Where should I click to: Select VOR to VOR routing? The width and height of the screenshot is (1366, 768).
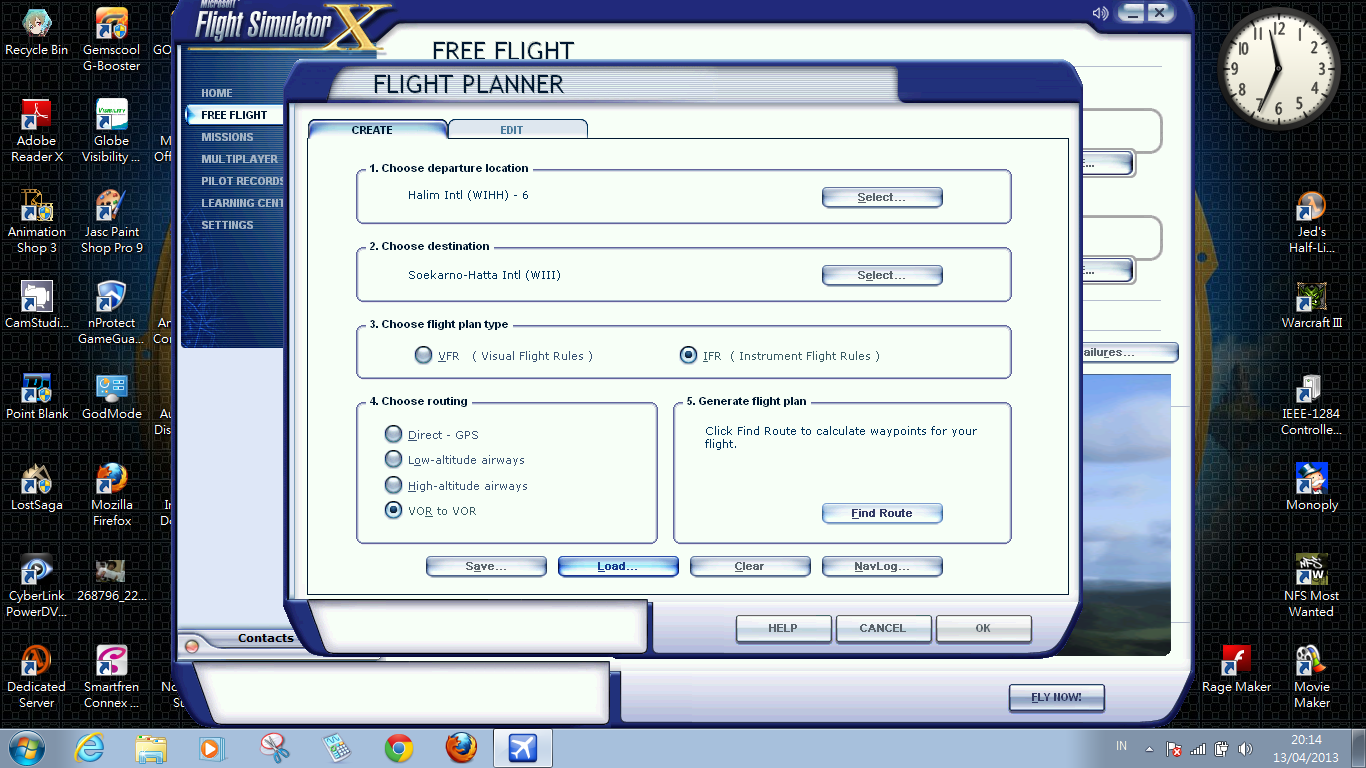click(394, 511)
